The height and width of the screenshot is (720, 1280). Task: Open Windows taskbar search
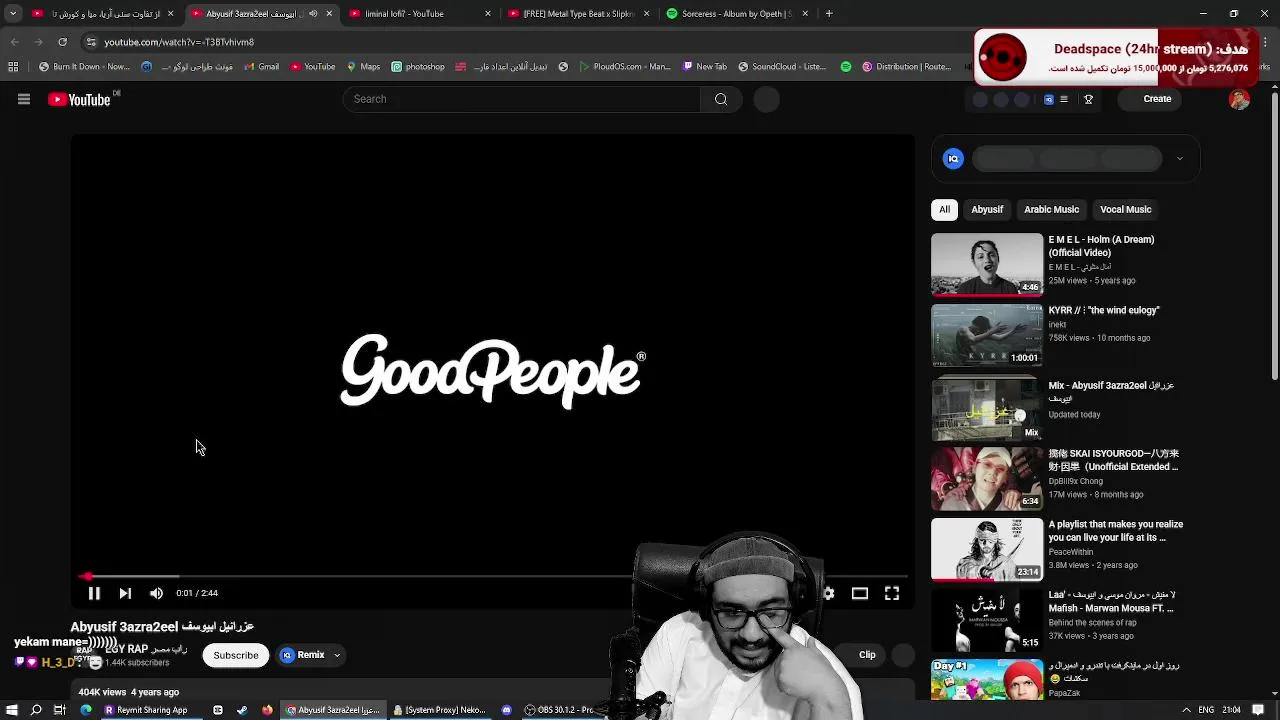(36, 710)
